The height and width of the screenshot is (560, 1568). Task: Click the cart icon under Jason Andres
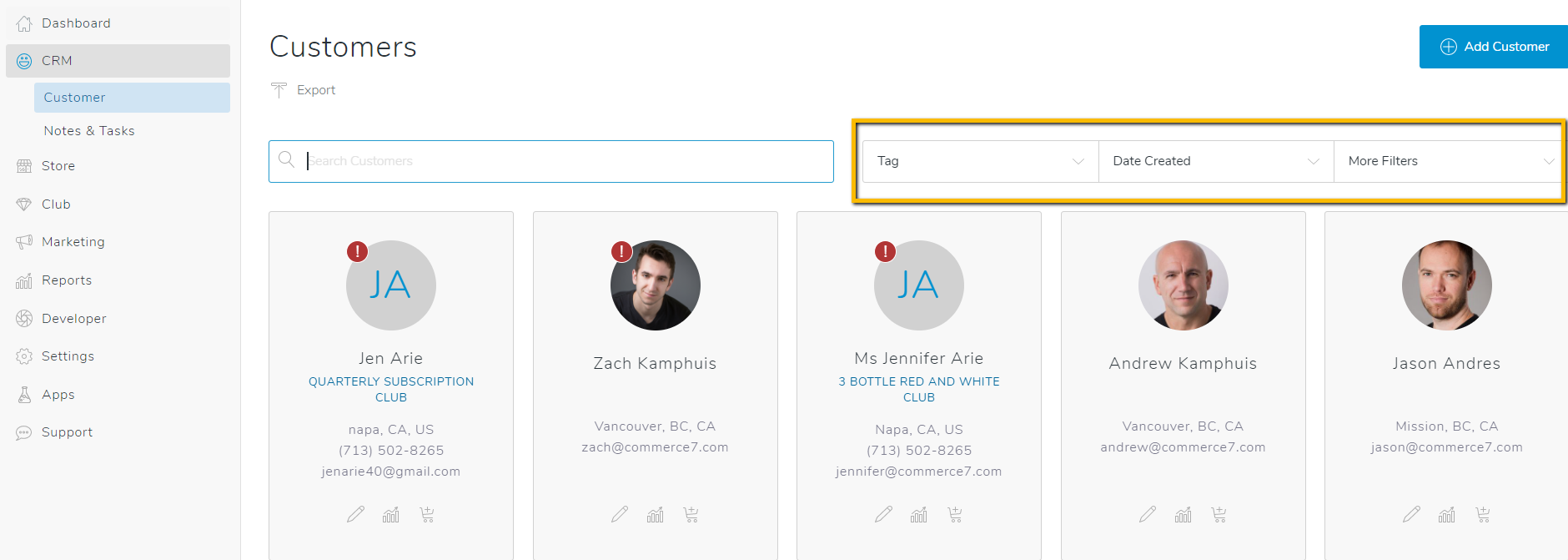(x=1482, y=514)
